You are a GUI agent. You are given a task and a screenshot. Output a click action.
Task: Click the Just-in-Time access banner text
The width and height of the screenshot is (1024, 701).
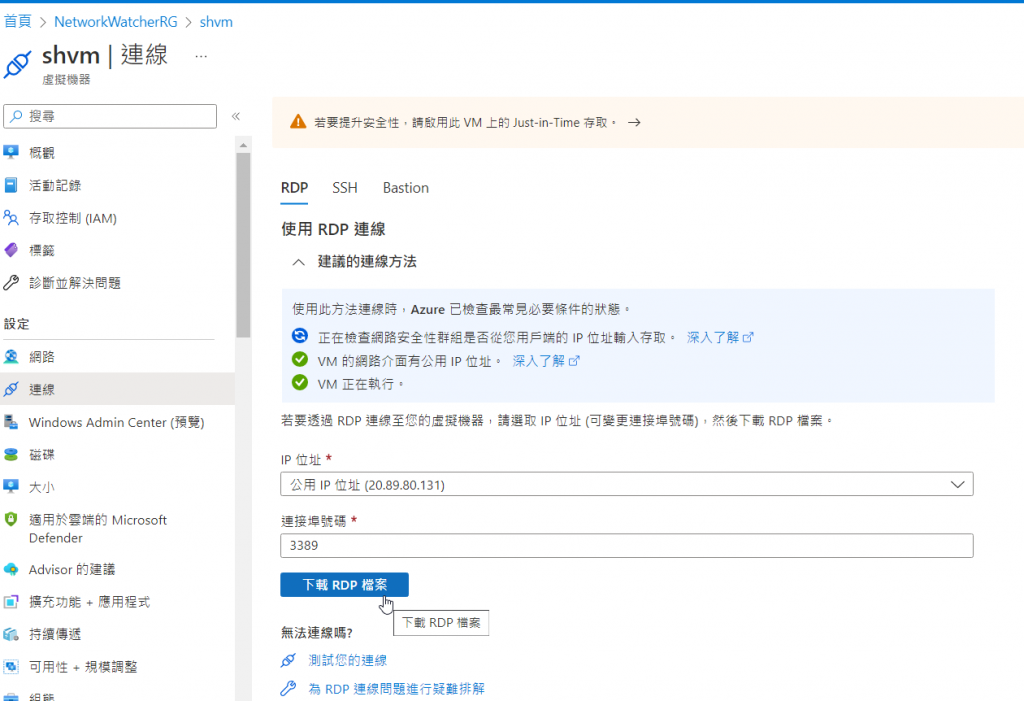click(465, 122)
